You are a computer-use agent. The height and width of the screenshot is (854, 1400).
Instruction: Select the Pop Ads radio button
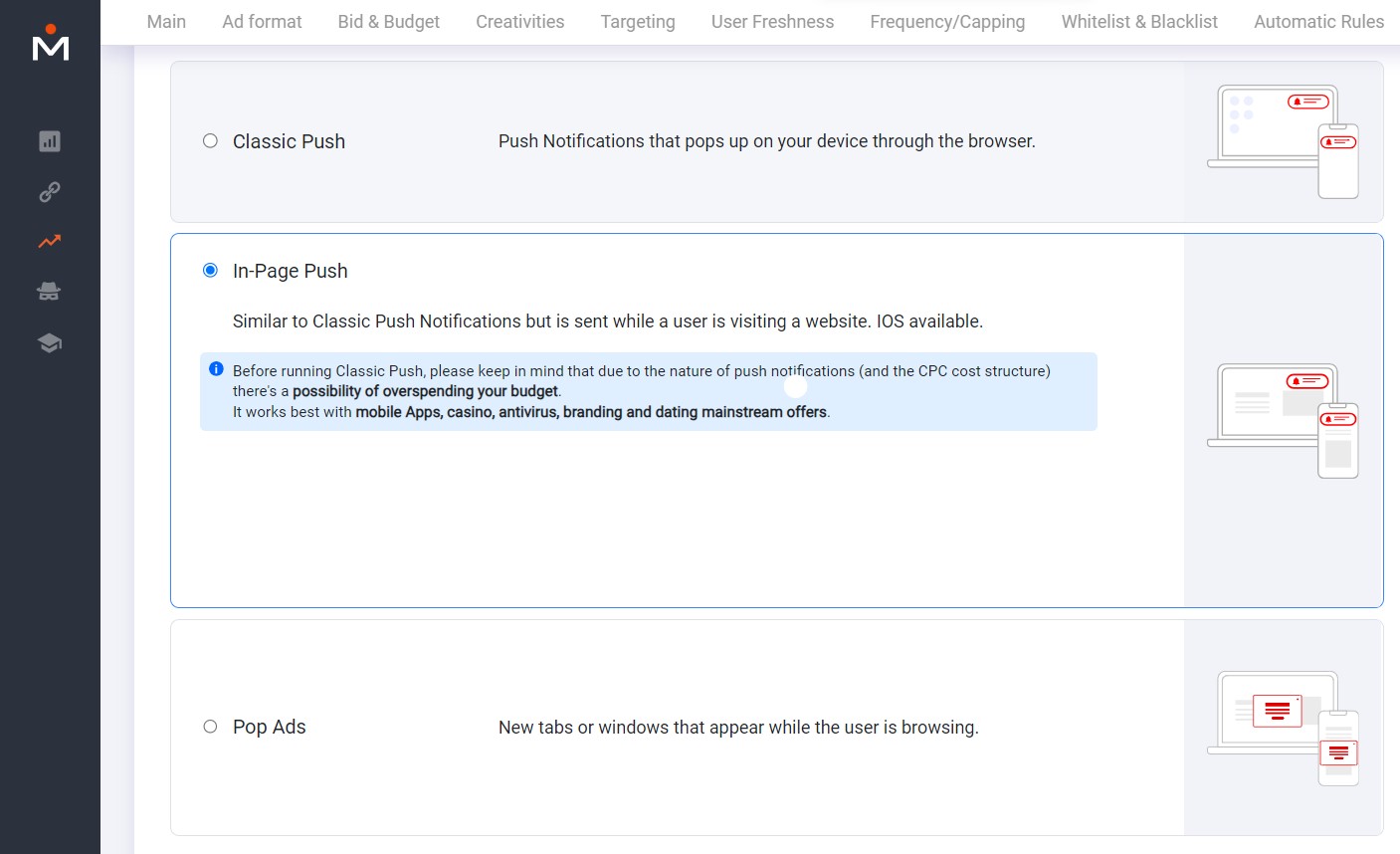(x=210, y=727)
